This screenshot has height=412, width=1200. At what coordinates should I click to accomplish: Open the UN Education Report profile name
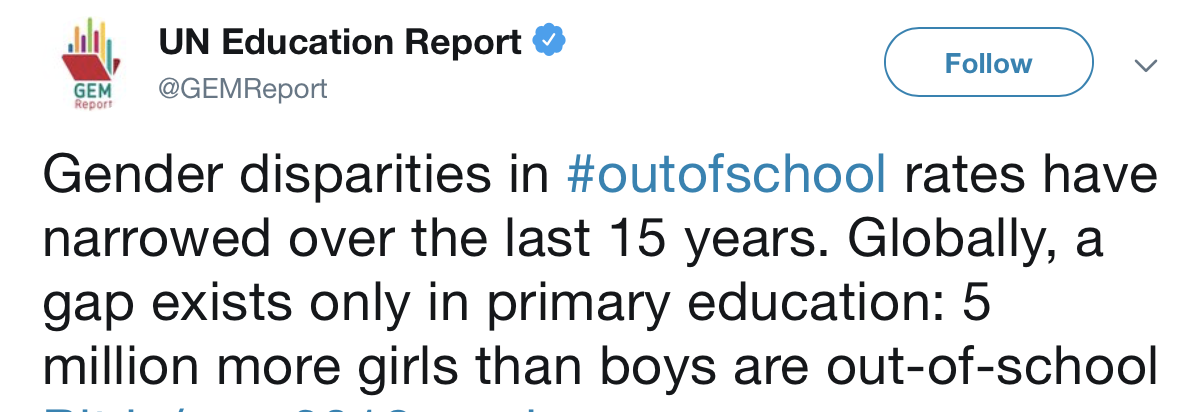[x=340, y=42]
